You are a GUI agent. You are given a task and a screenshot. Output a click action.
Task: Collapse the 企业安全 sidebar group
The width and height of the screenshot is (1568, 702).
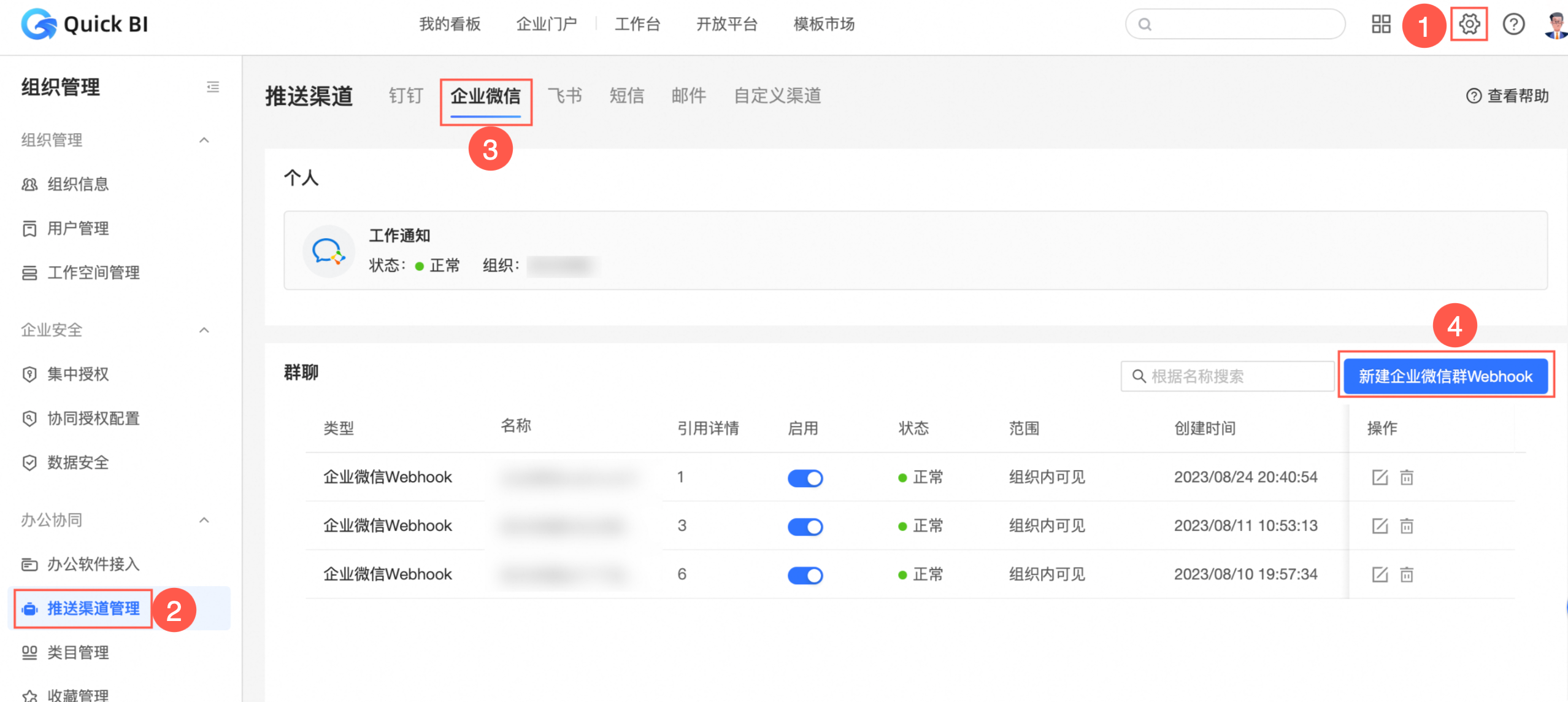click(x=204, y=330)
